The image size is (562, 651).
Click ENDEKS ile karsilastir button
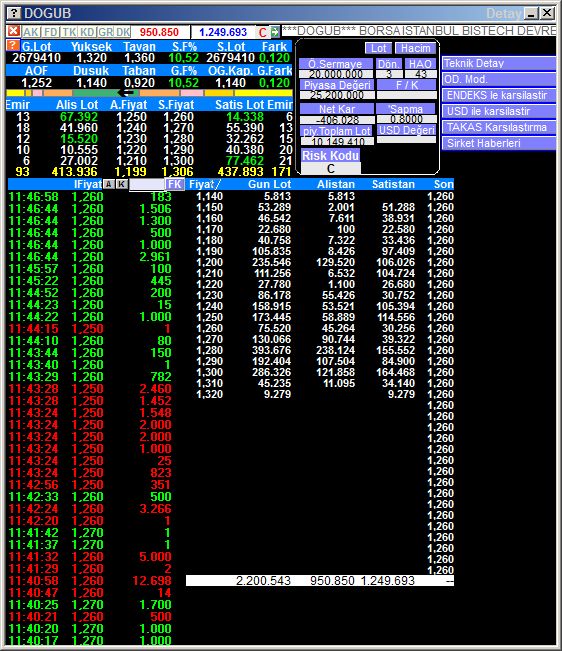click(x=498, y=95)
